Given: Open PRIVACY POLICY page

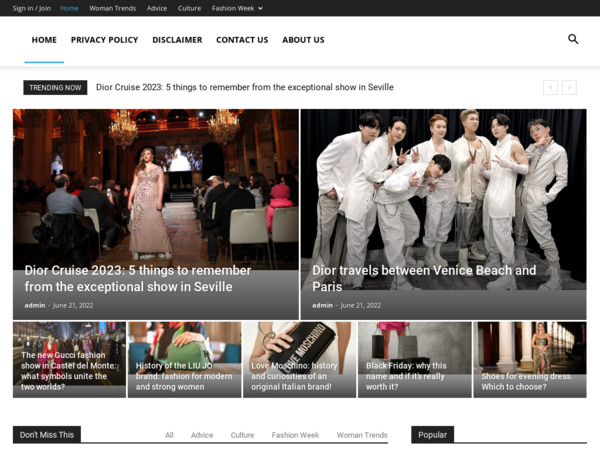Looking at the screenshot, I should [104, 40].
